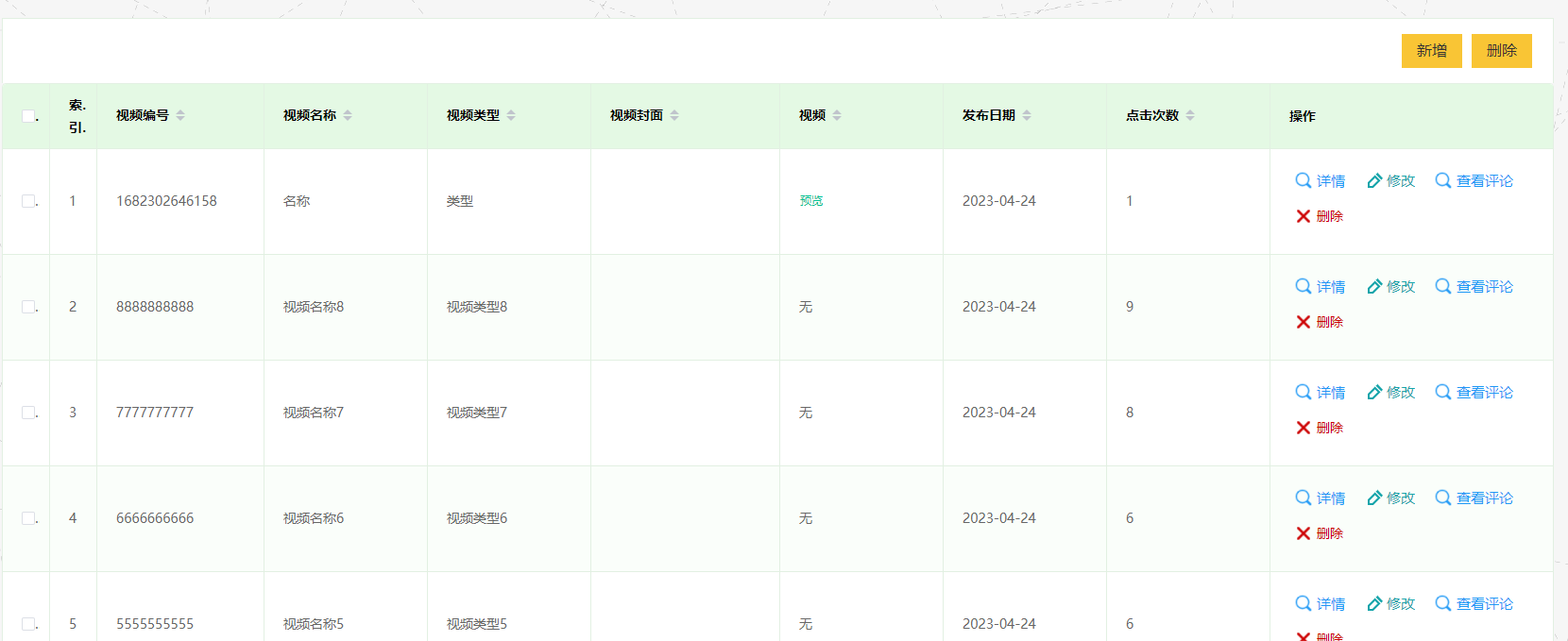Click 修改 pencil for row 1682302646158

(x=1391, y=180)
